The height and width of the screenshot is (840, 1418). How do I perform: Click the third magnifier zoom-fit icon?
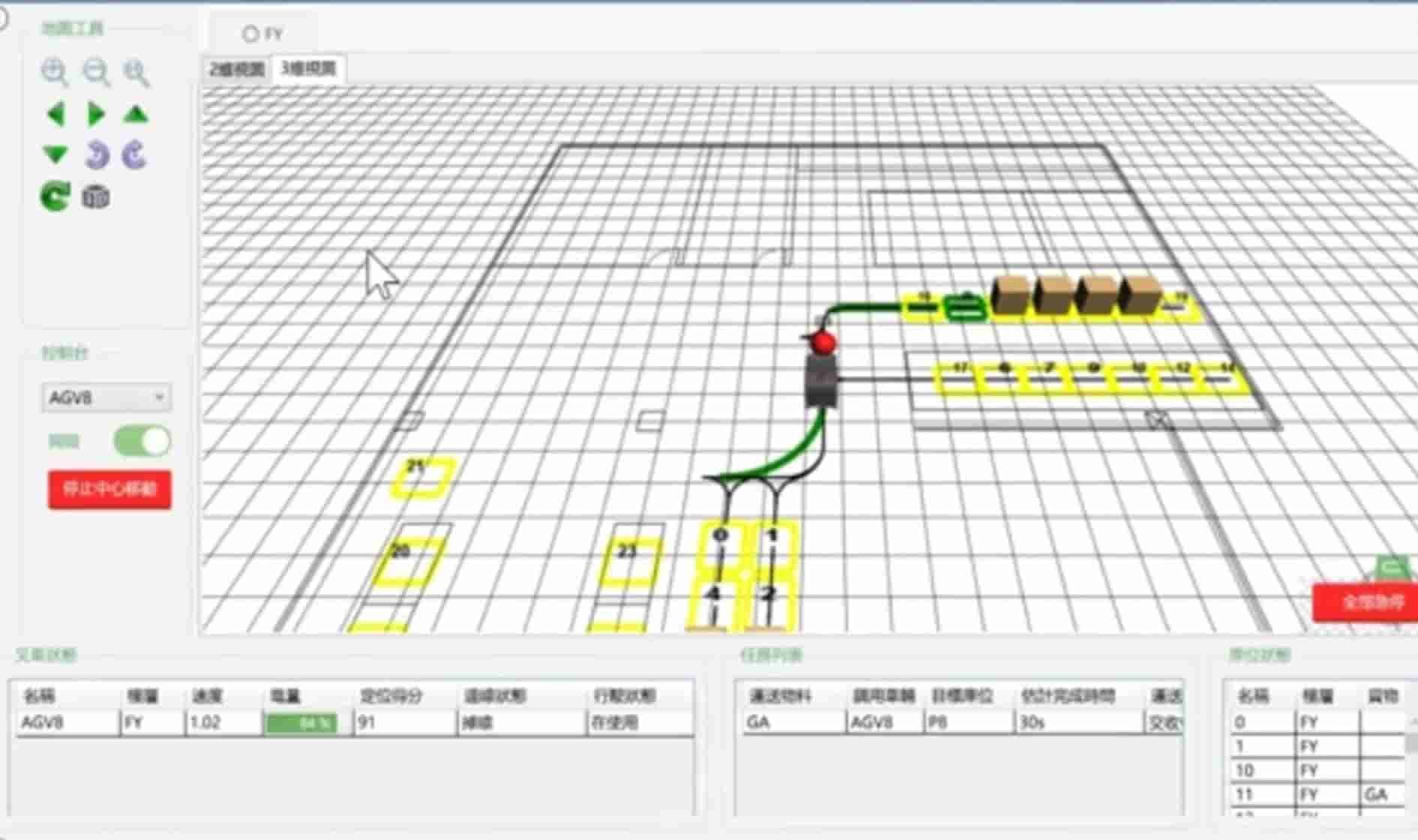[137, 72]
